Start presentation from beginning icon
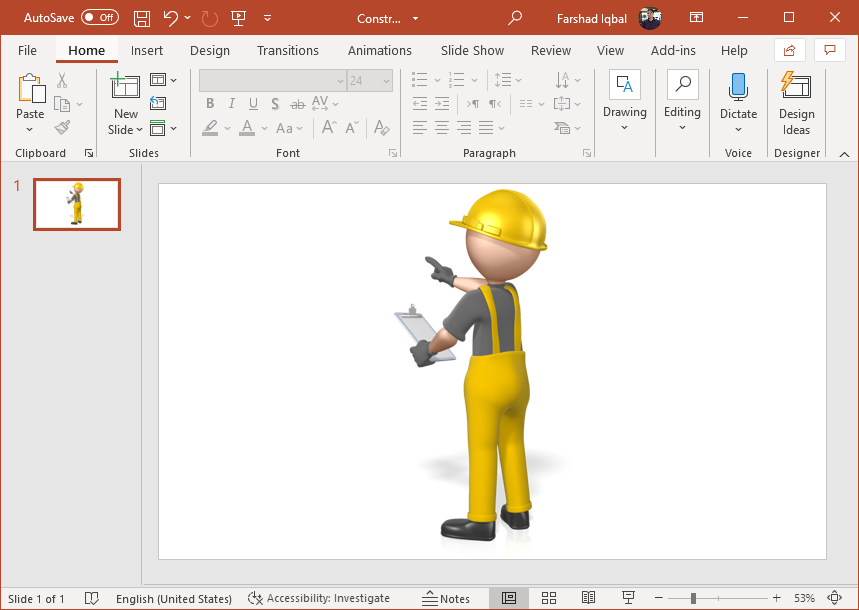 [238, 18]
